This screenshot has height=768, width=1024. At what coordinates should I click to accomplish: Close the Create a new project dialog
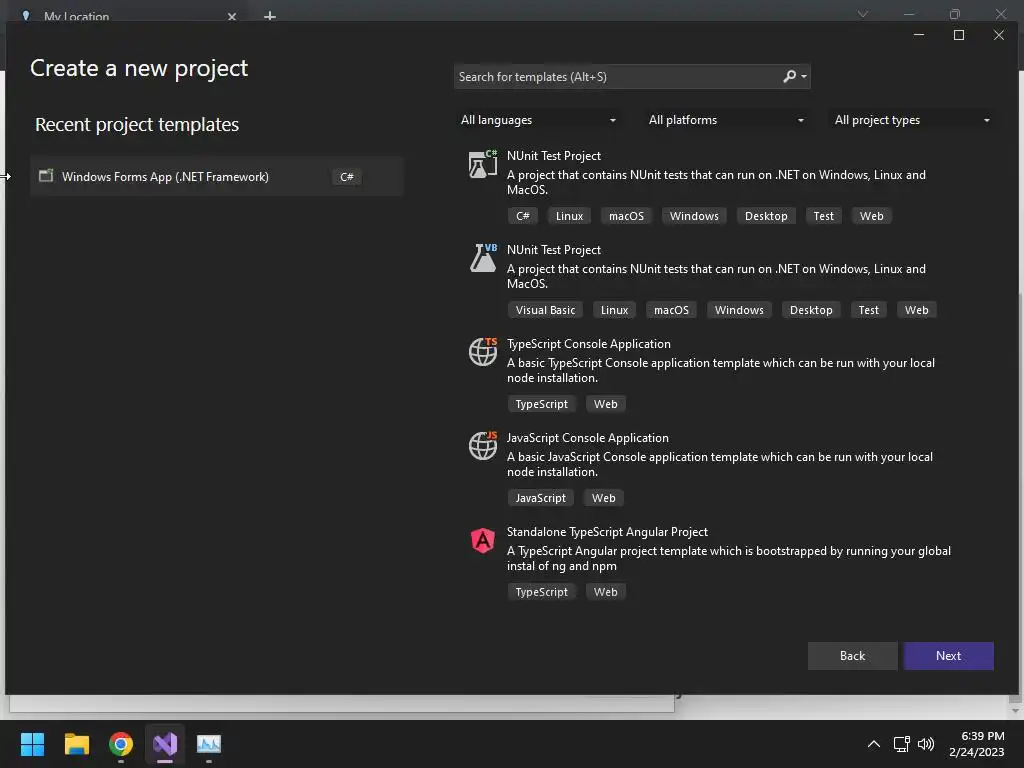tap(999, 35)
